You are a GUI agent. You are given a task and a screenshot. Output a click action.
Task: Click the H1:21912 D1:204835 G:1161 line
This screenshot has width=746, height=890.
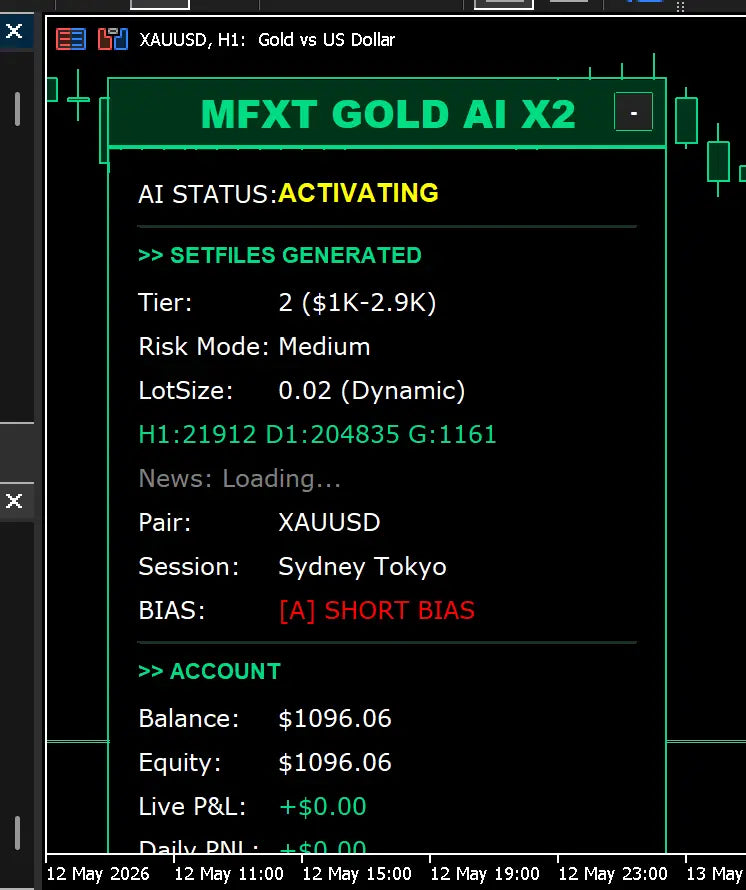pos(317,434)
